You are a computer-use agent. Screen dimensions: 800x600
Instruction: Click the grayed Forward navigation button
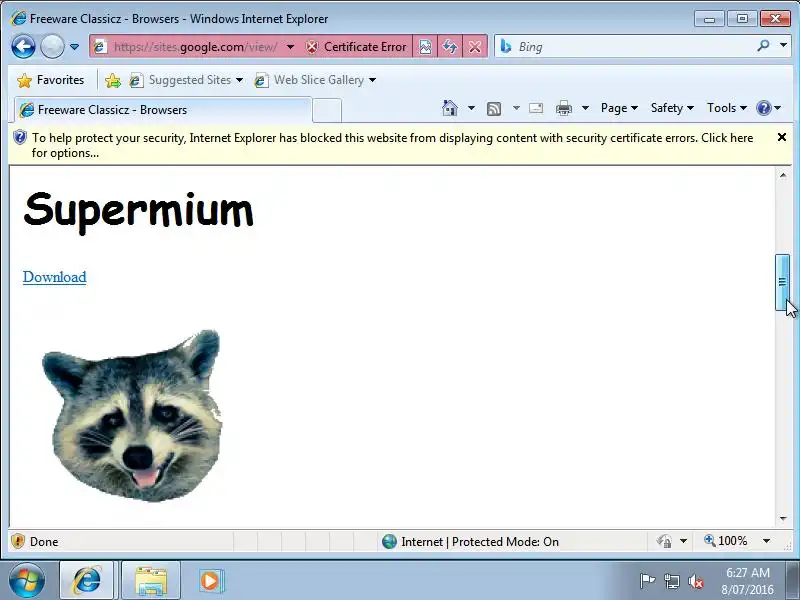click(x=52, y=47)
